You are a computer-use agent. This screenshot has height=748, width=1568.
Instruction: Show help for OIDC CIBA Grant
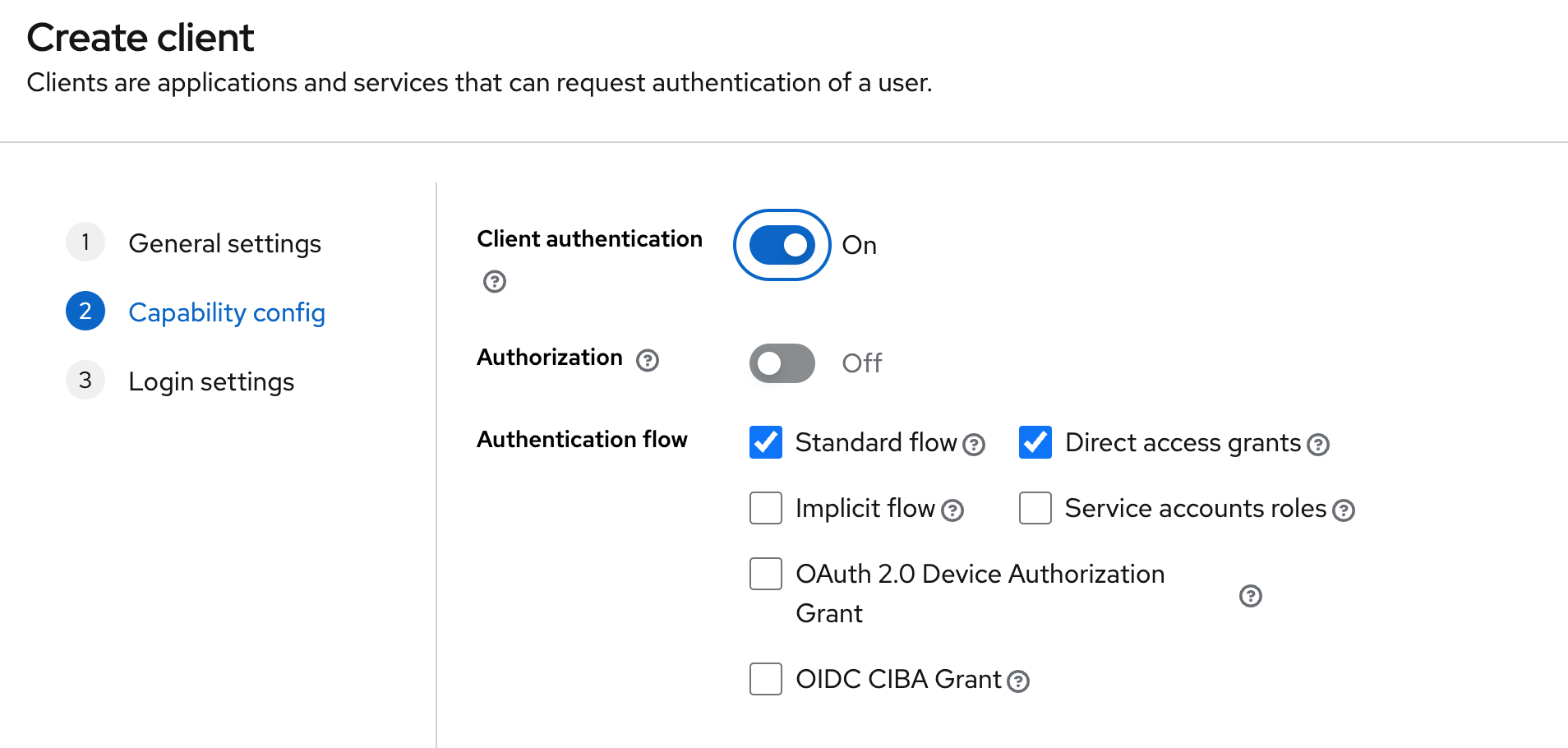1018,681
